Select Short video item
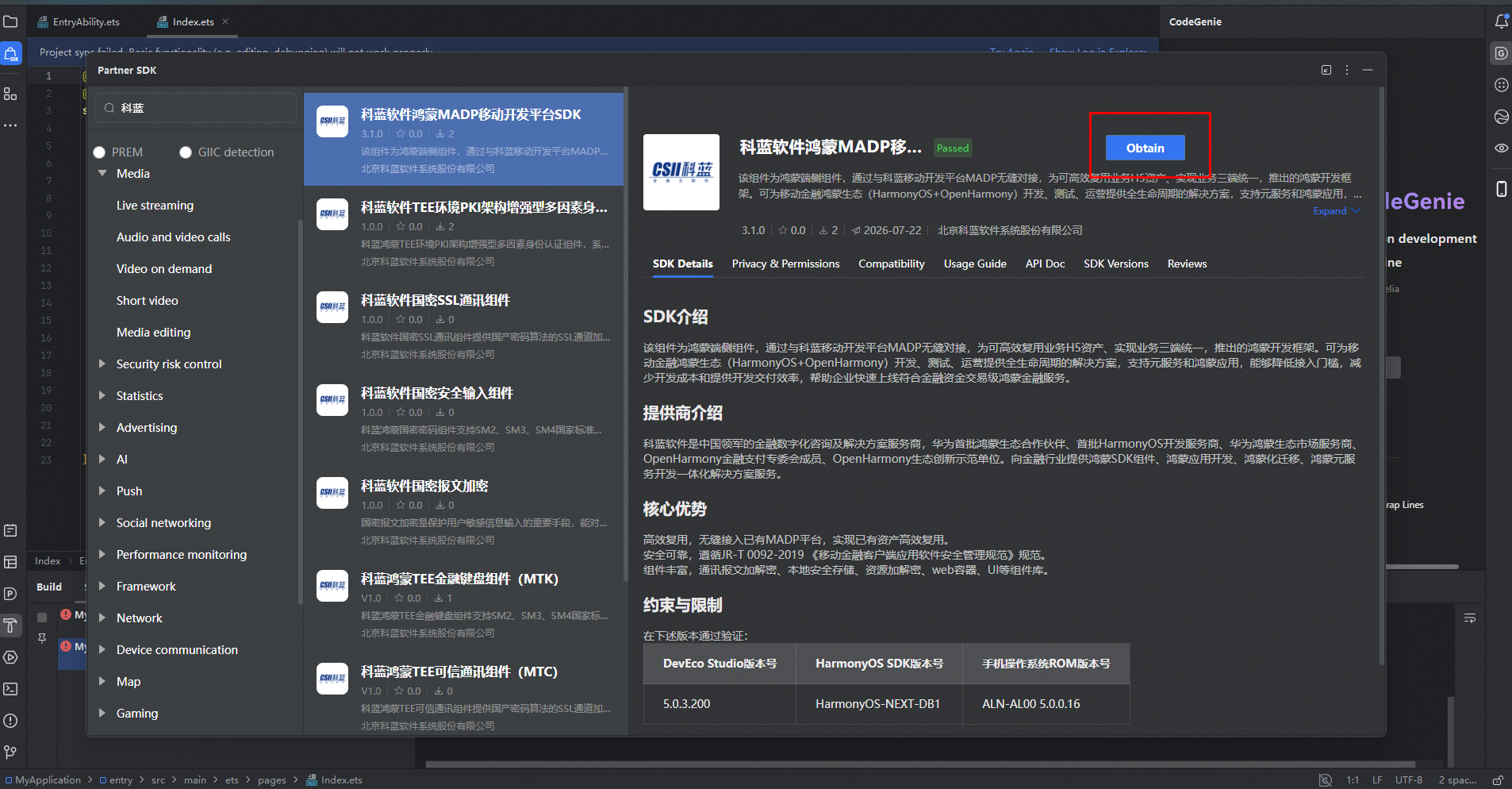 click(148, 300)
